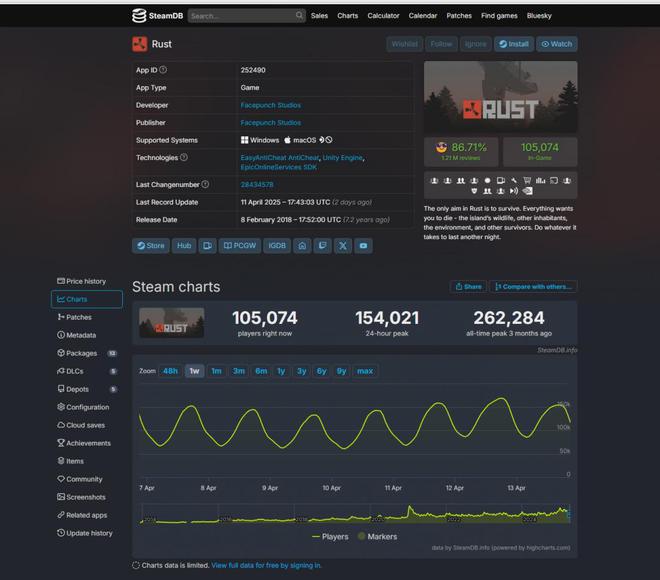
Task: Click the IGDB button
Action: click(277, 246)
